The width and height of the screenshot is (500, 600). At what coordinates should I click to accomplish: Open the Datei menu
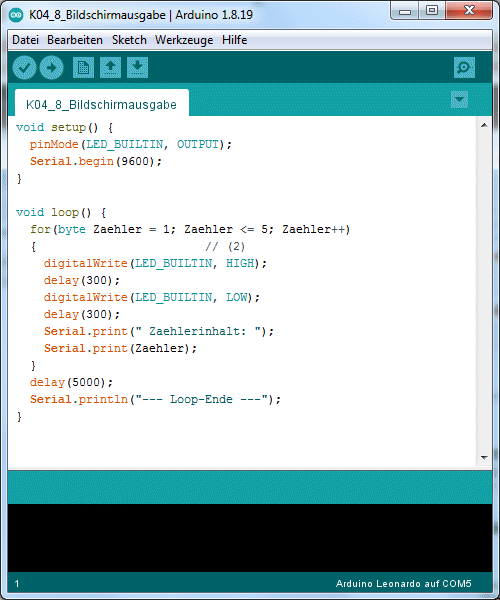(x=25, y=40)
